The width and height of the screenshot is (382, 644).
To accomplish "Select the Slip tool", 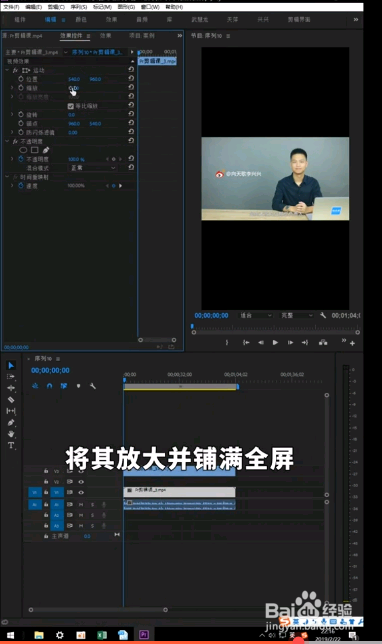I will pos(11,411).
